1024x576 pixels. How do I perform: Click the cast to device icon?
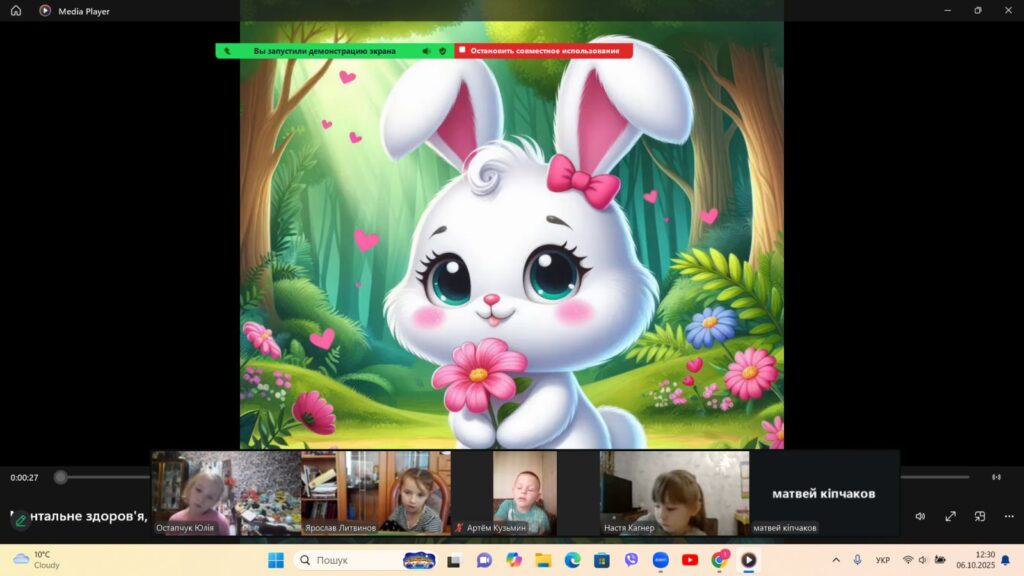[996, 477]
